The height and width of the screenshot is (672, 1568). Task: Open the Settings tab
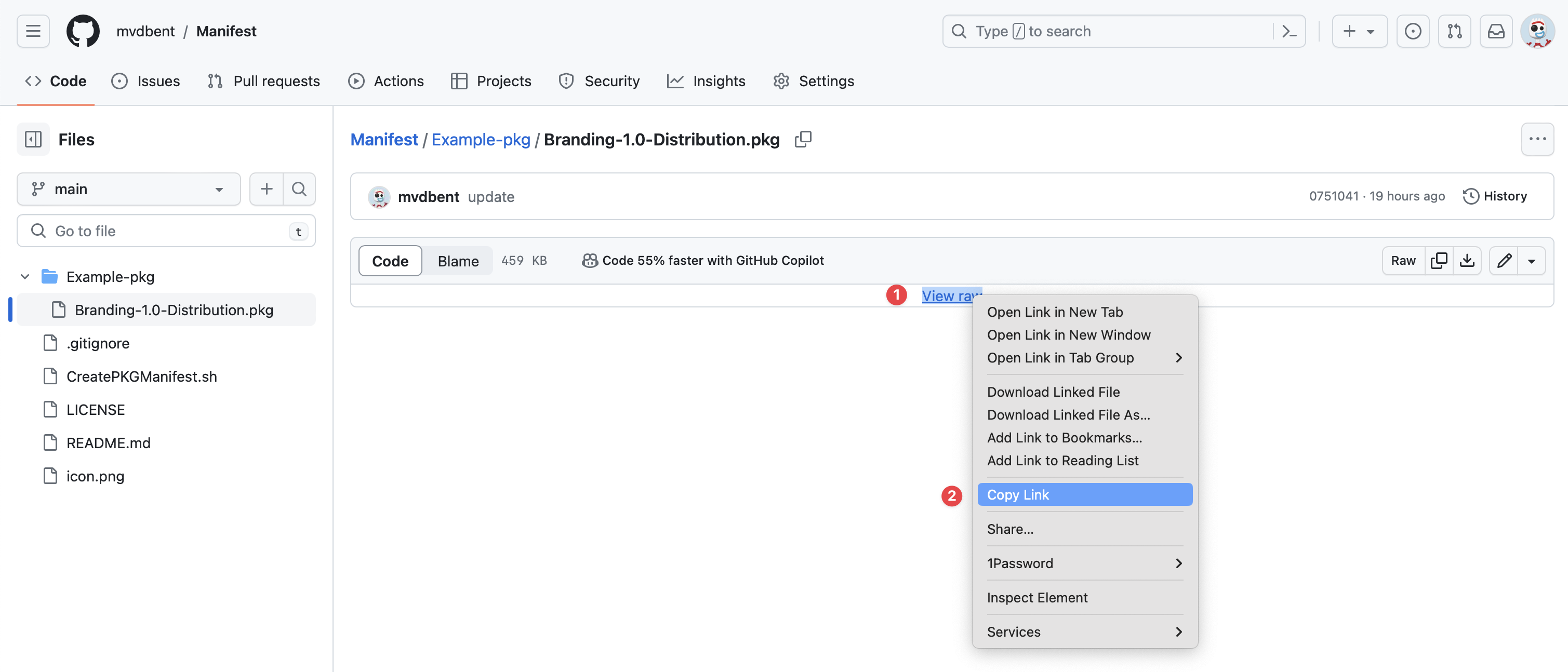[814, 81]
